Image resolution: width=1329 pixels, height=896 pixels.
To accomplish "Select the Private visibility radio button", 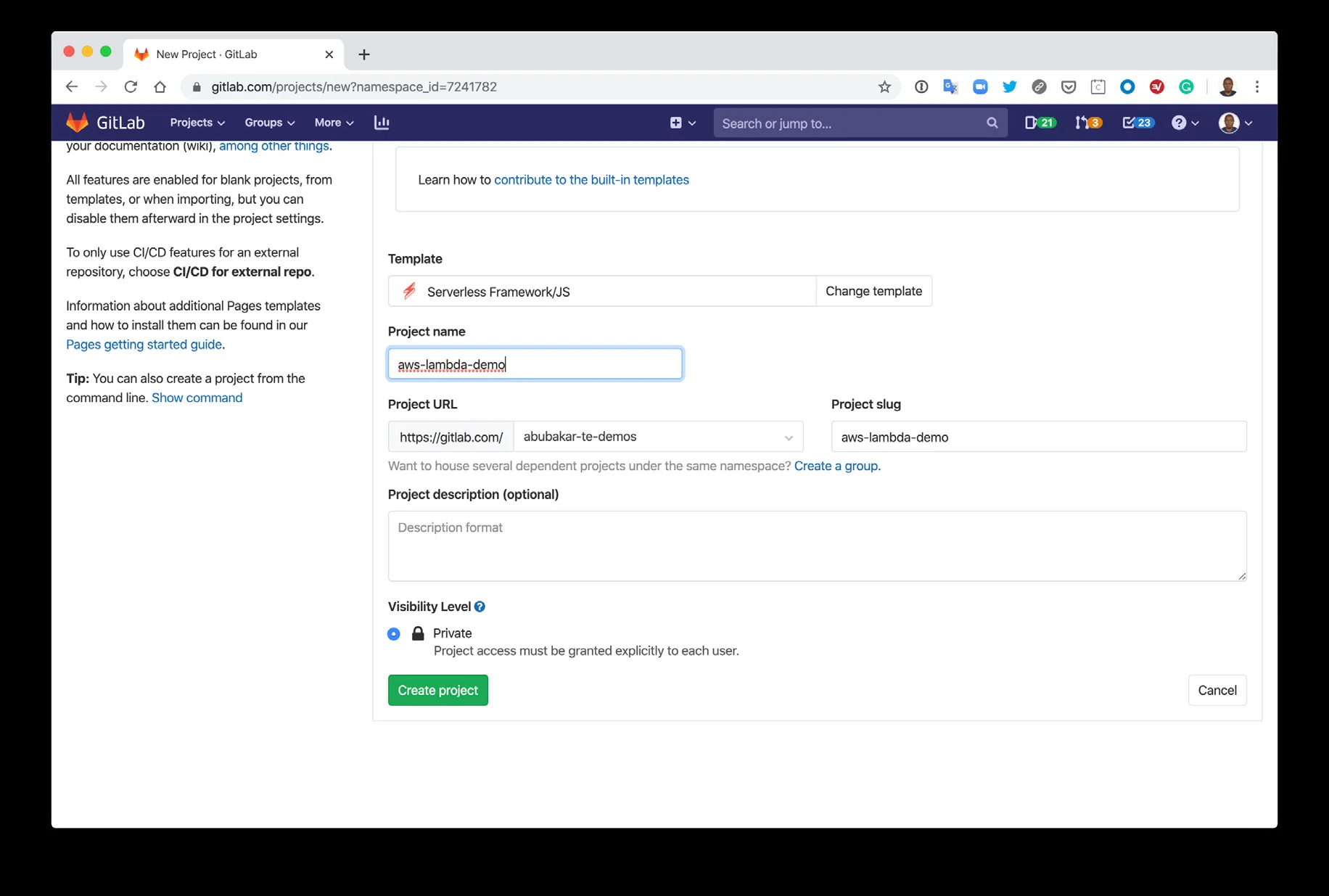I will click(394, 633).
